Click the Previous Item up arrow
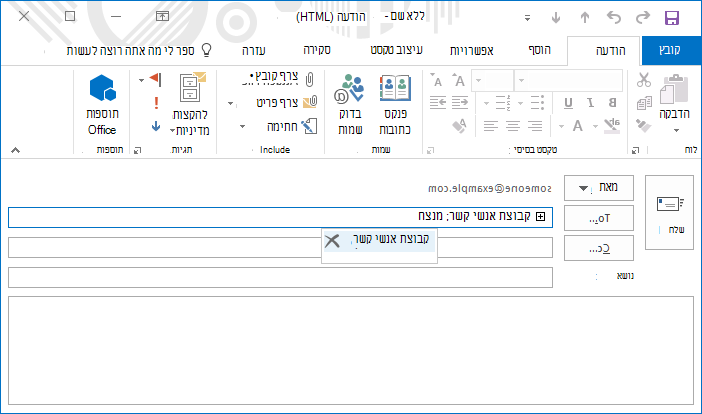 coord(585,18)
